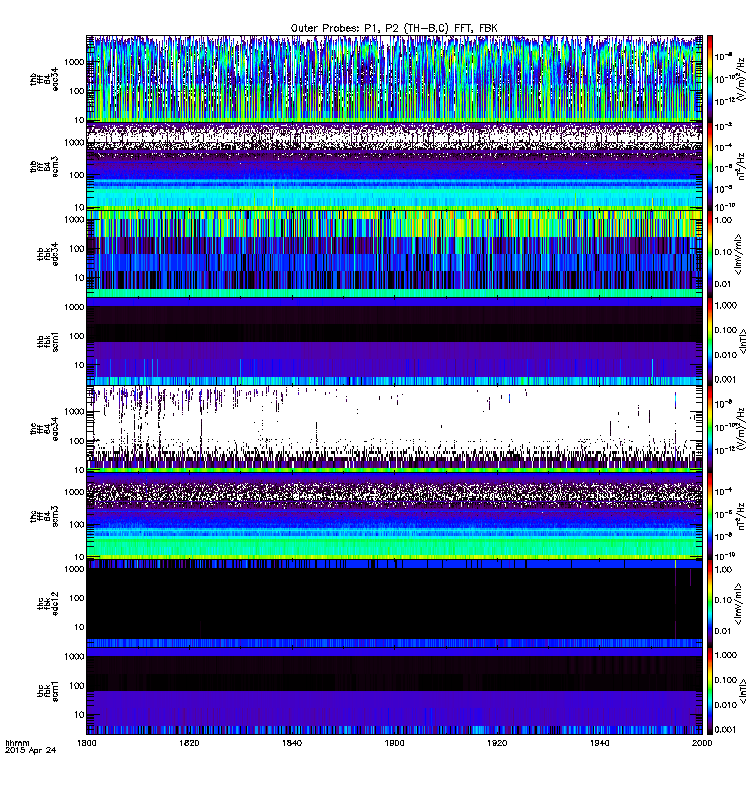Click the nT²/Hz unit label of thb scm3 panel

(x=742, y=166)
